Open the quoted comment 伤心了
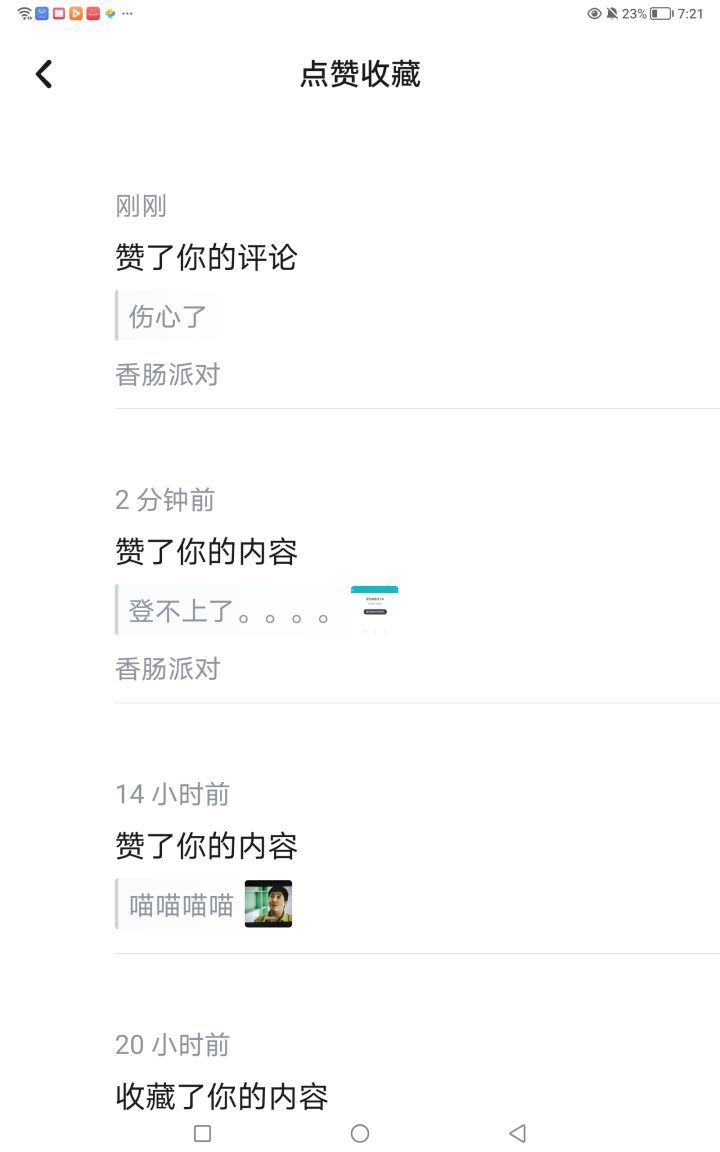Viewport: 720px width, 1152px height. 165,316
